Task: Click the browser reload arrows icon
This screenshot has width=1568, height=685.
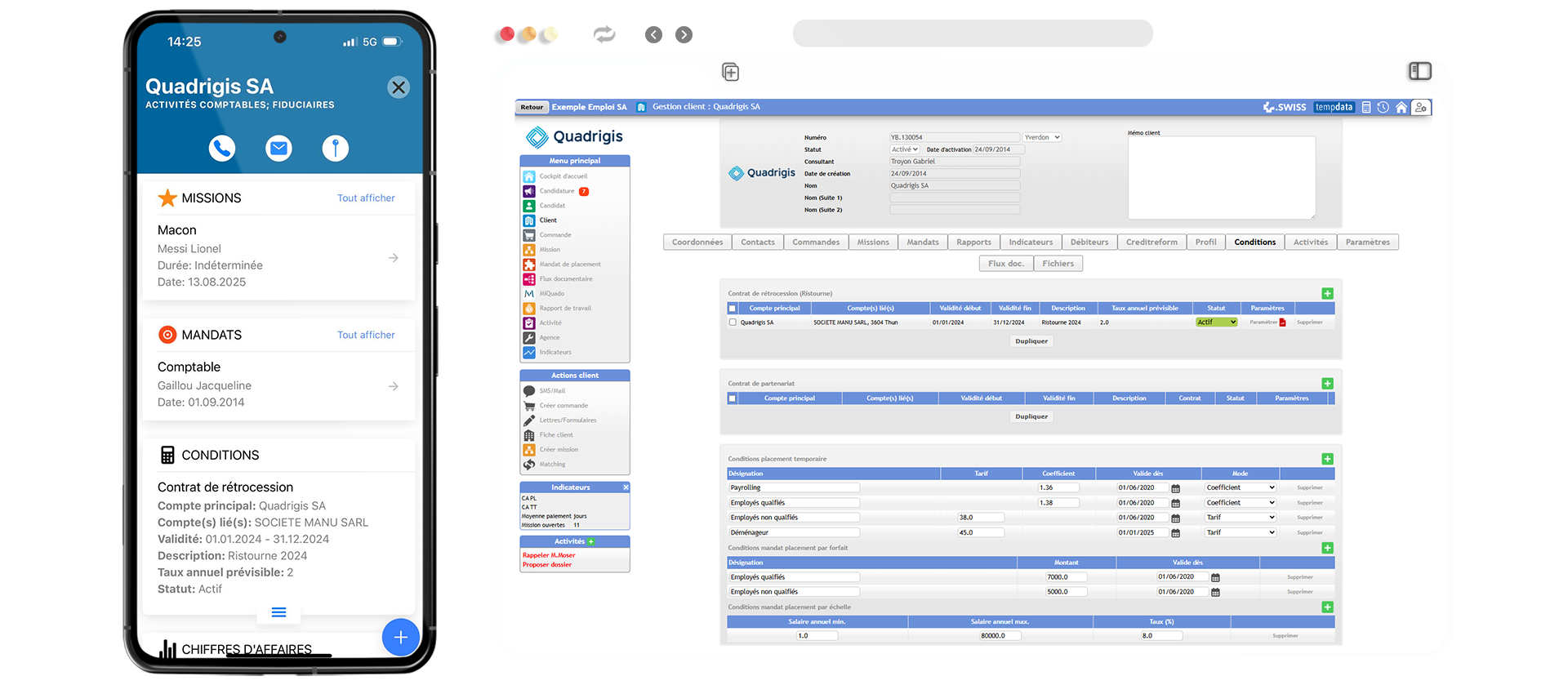Action: point(604,34)
